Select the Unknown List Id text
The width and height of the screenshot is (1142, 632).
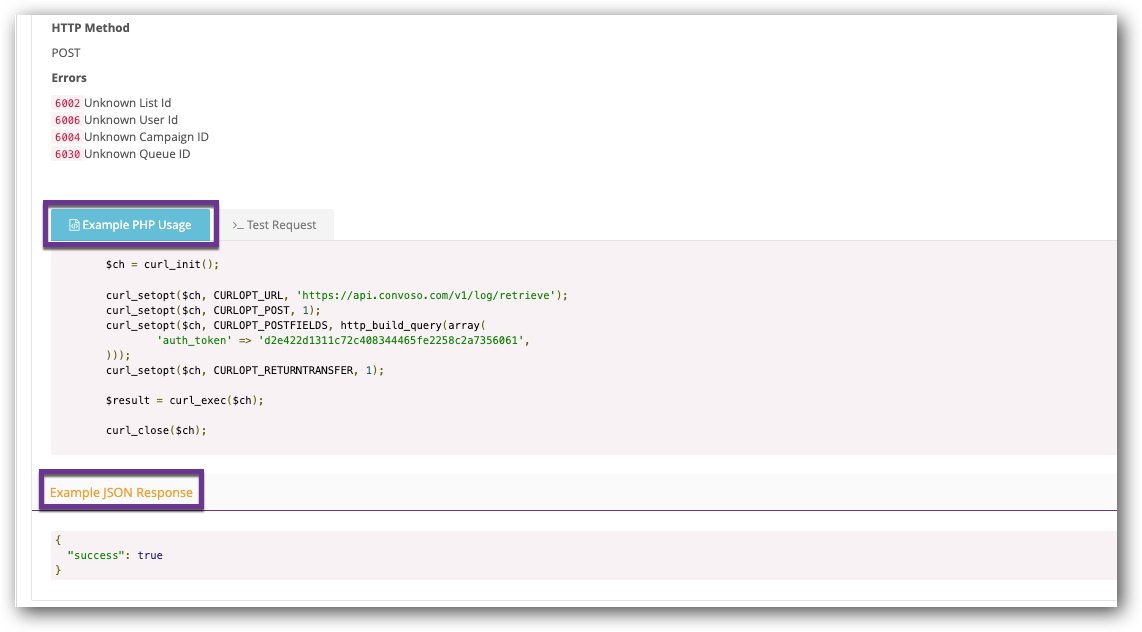tap(127, 103)
